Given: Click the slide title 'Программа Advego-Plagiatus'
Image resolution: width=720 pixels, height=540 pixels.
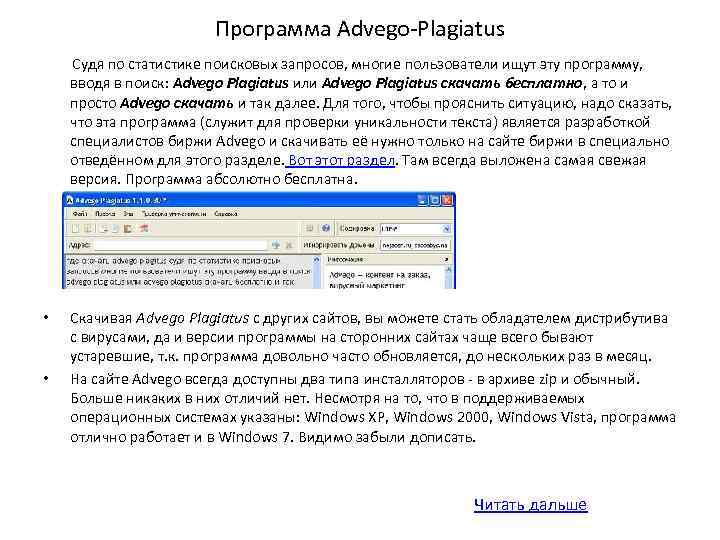Looking at the screenshot, I should (x=360, y=28).
